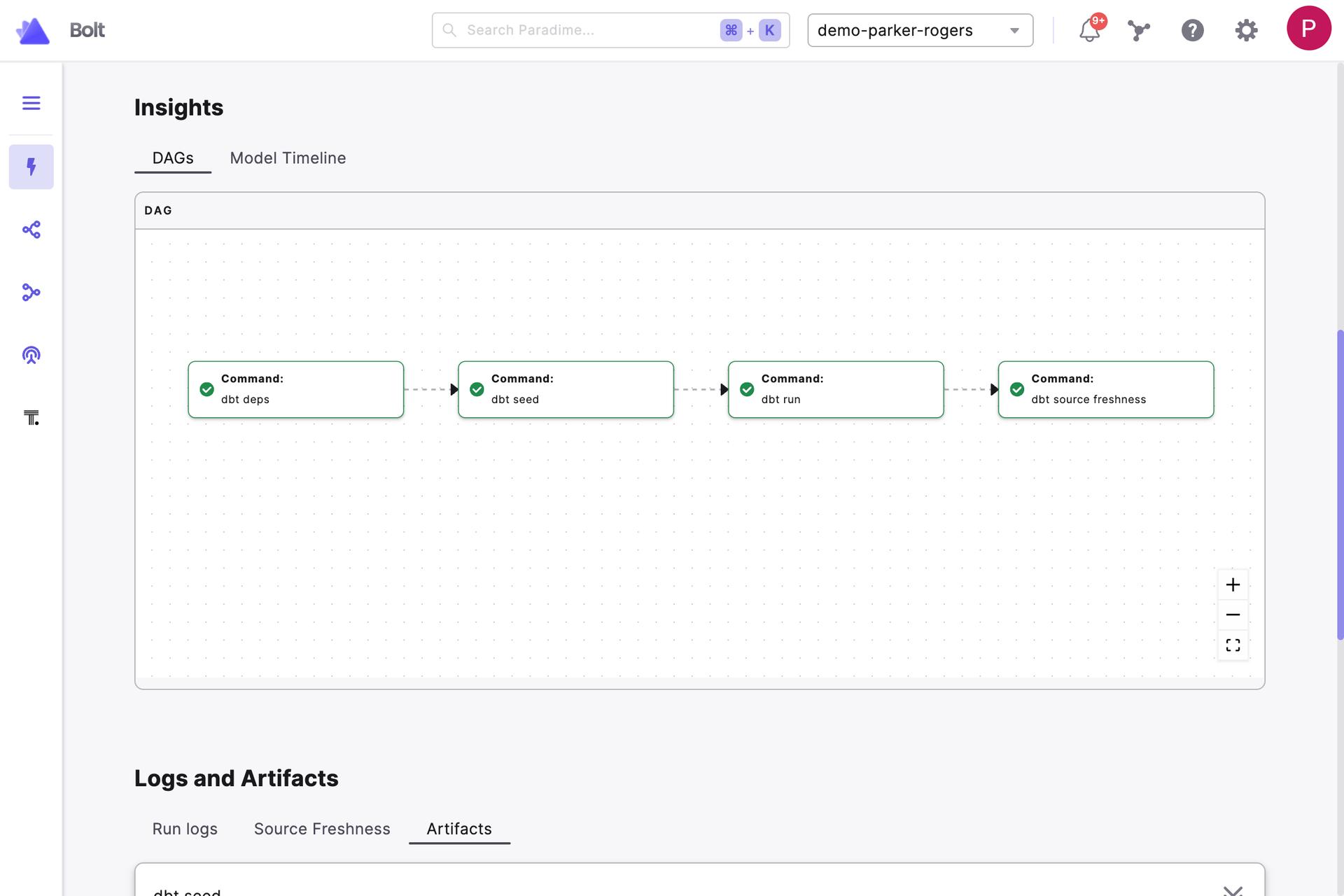This screenshot has width=1344, height=896.
Task: Zoom in on the DAG canvas
Action: pos(1233,584)
